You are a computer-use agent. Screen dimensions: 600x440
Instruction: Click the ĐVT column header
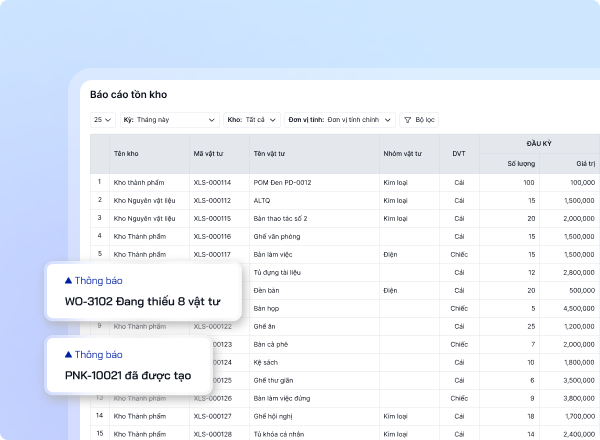point(459,154)
